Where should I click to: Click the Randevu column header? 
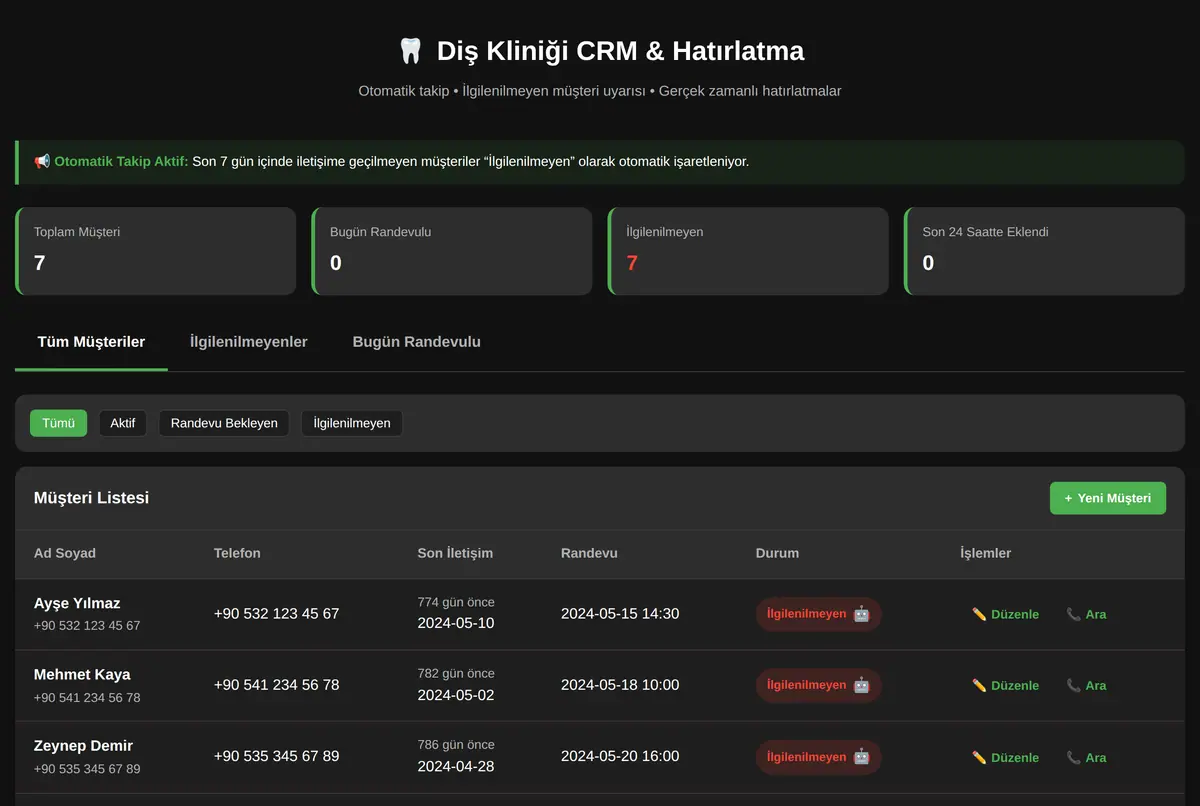(589, 553)
